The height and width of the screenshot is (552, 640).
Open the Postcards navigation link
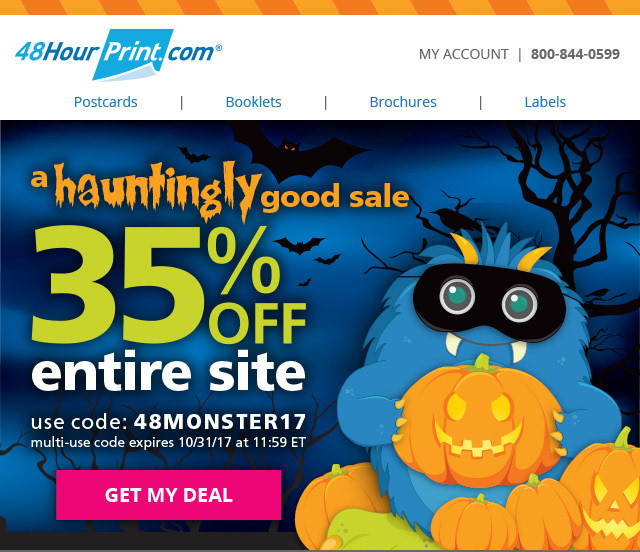(x=105, y=102)
